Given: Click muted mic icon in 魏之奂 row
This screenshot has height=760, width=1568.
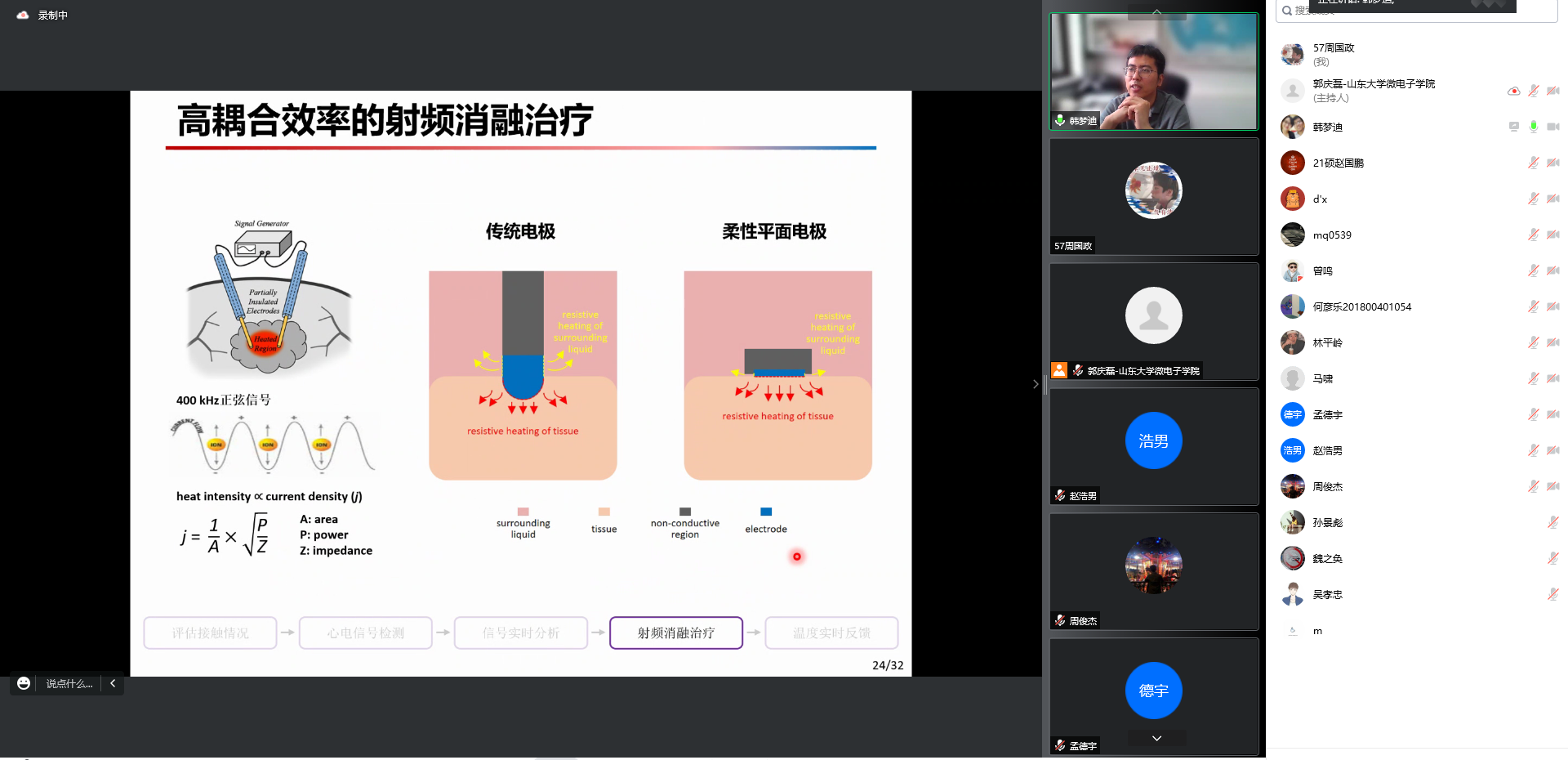Looking at the screenshot, I should pos(1553,558).
